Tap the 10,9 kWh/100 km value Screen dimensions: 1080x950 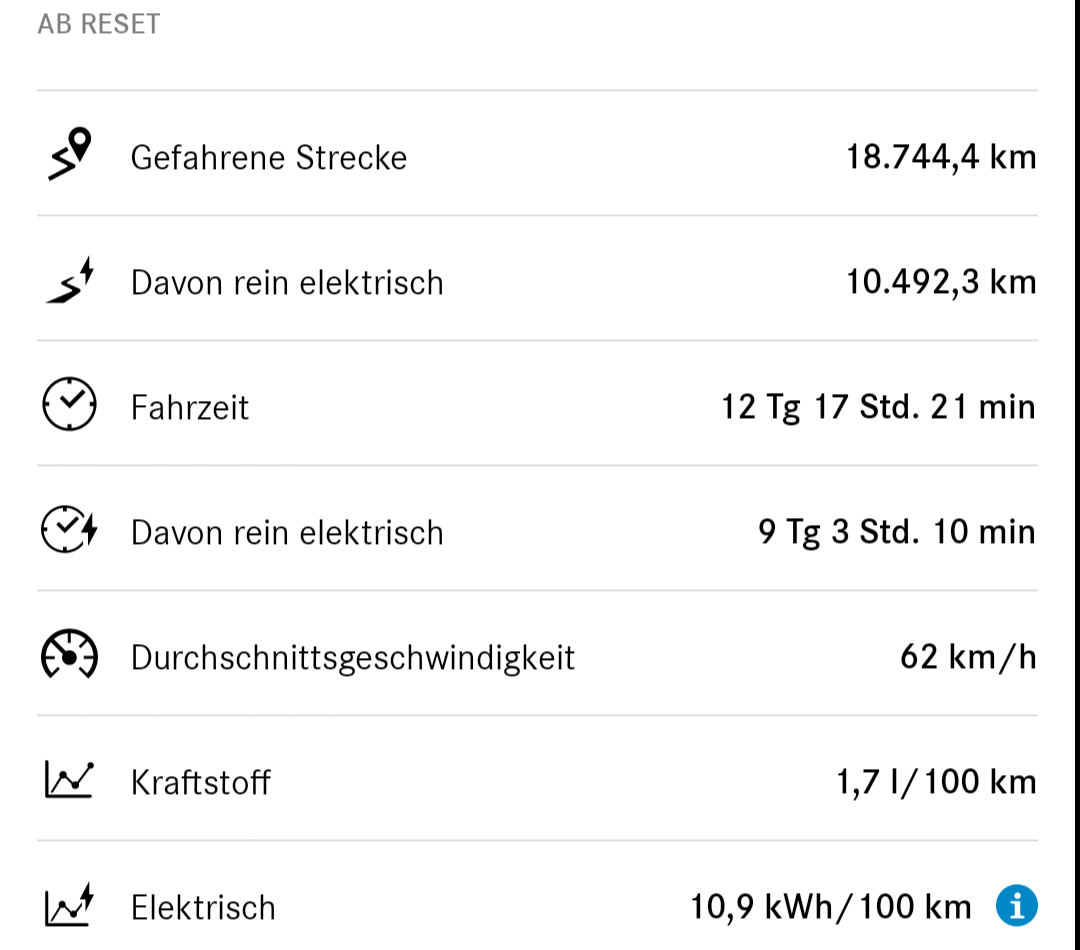831,907
